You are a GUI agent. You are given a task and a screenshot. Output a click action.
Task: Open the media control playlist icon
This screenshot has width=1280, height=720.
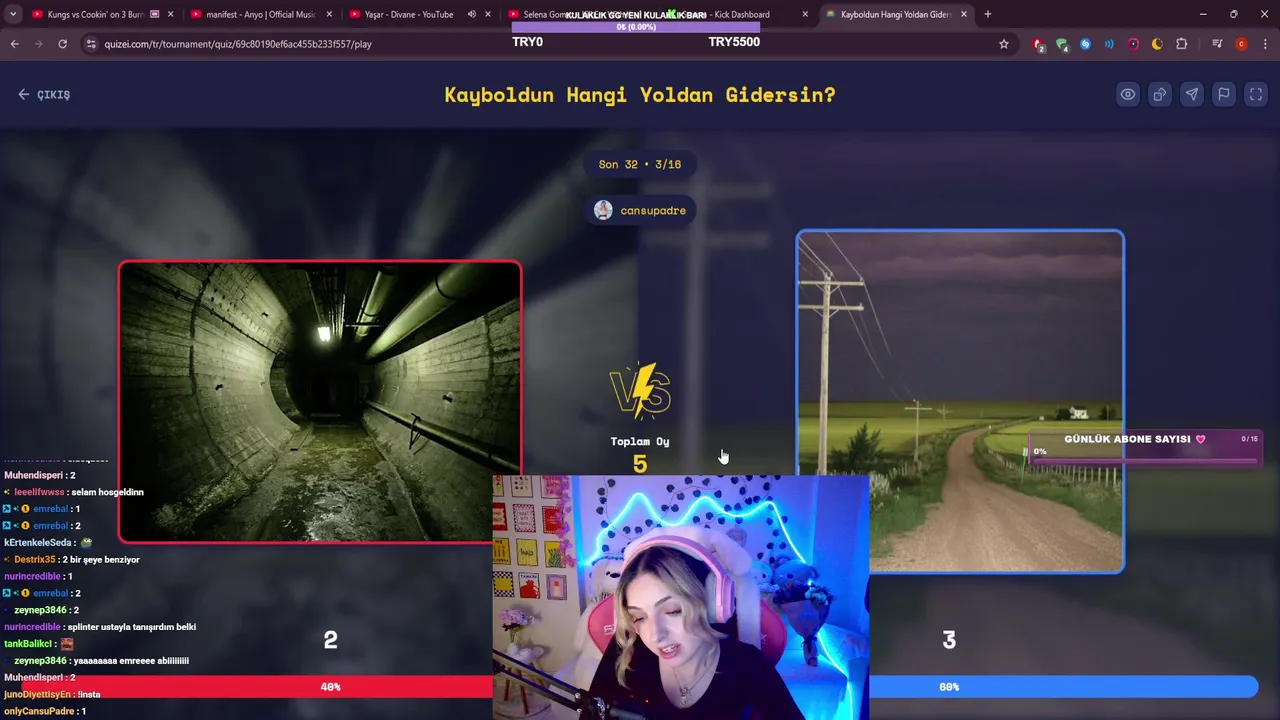coord(1217,44)
